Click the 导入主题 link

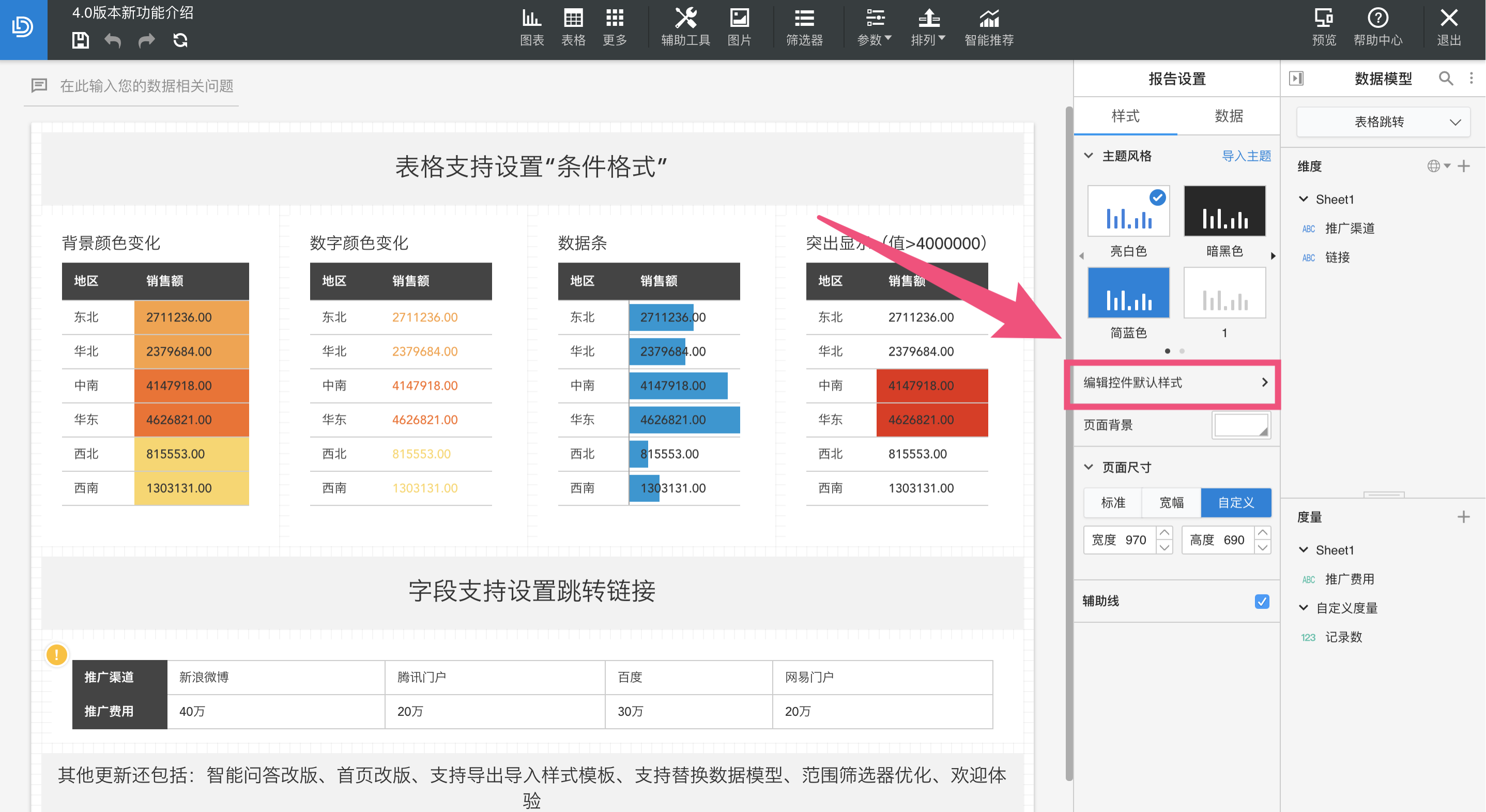pyautogui.click(x=1246, y=156)
